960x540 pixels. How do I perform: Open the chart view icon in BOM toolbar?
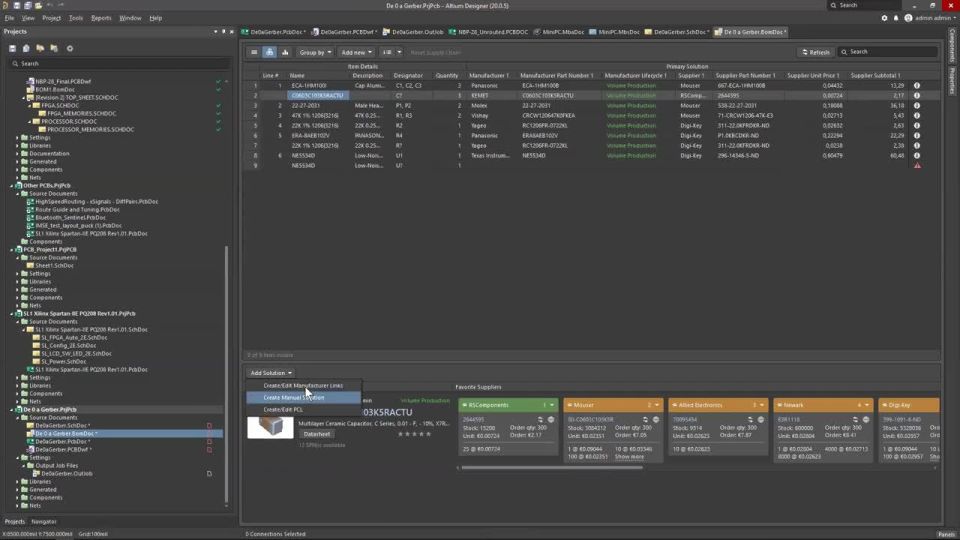pos(285,53)
